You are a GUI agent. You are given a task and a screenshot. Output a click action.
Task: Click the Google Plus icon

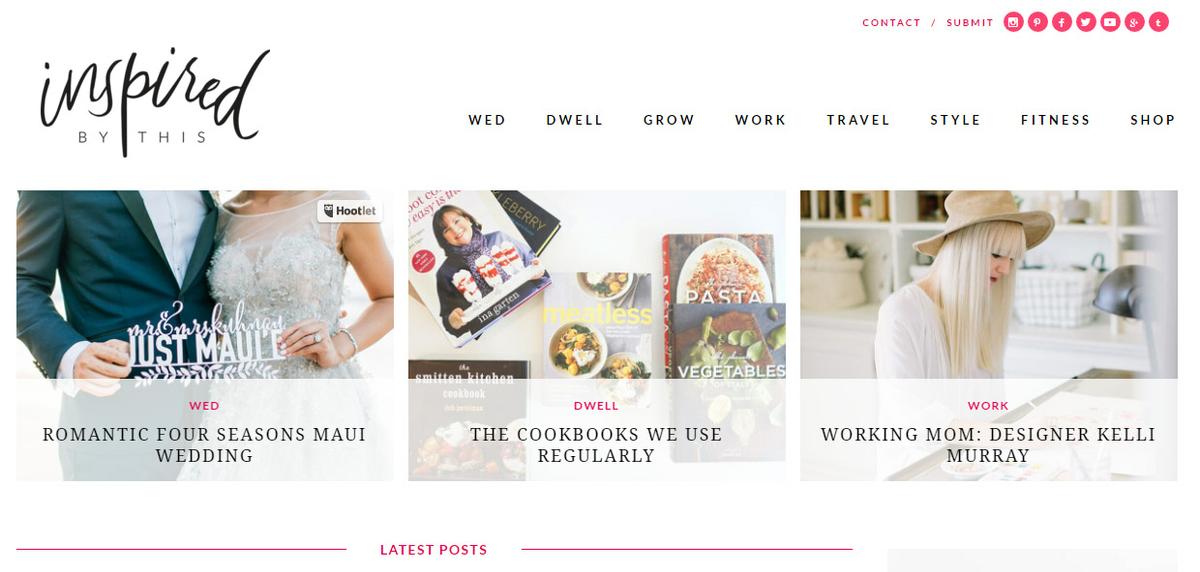point(1134,22)
